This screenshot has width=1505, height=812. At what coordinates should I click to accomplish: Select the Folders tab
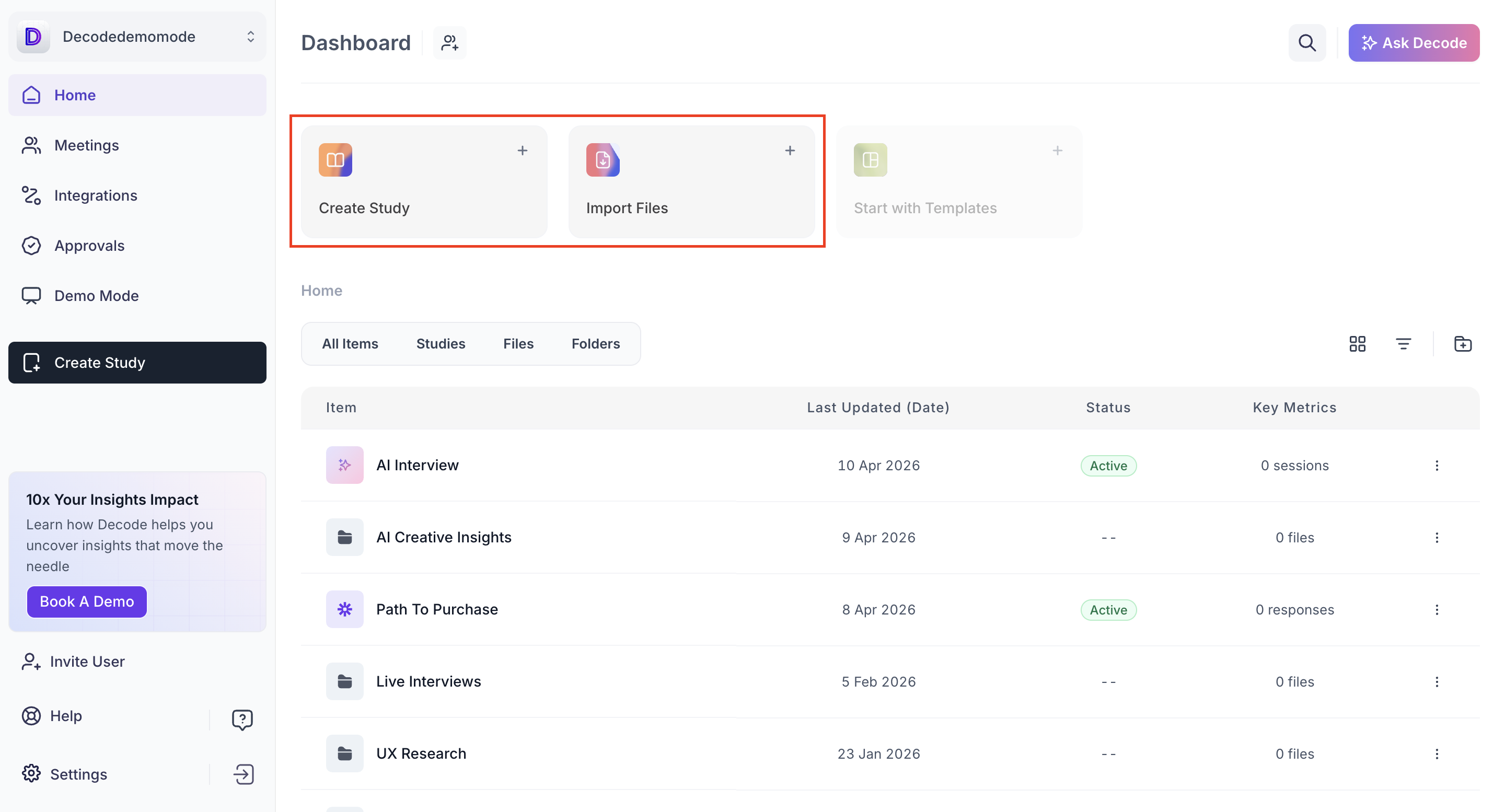tap(595, 343)
